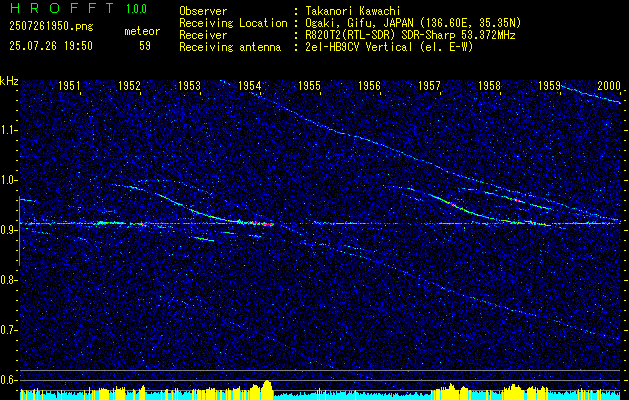
Task: Click the 0.6 kHz axis label
Action: point(8,380)
